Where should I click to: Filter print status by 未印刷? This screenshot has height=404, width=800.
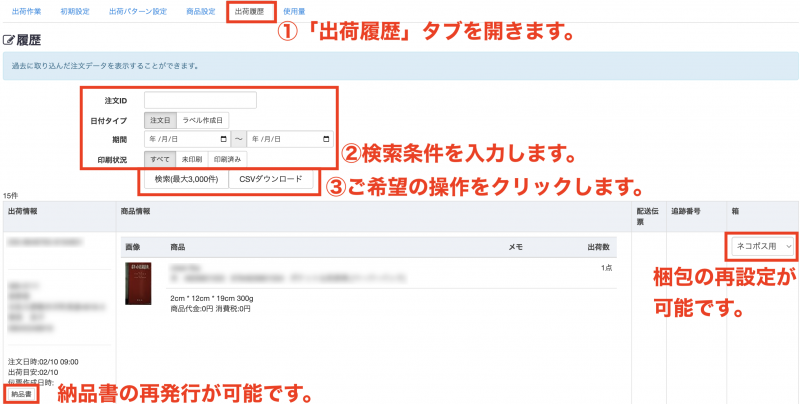tap(191, 158)
